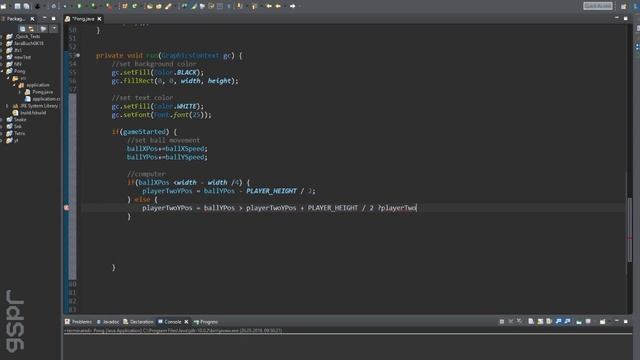Close the Pong.java editor tab
The height and width of the screenshot is (360, 640).
tap(99, 19)
